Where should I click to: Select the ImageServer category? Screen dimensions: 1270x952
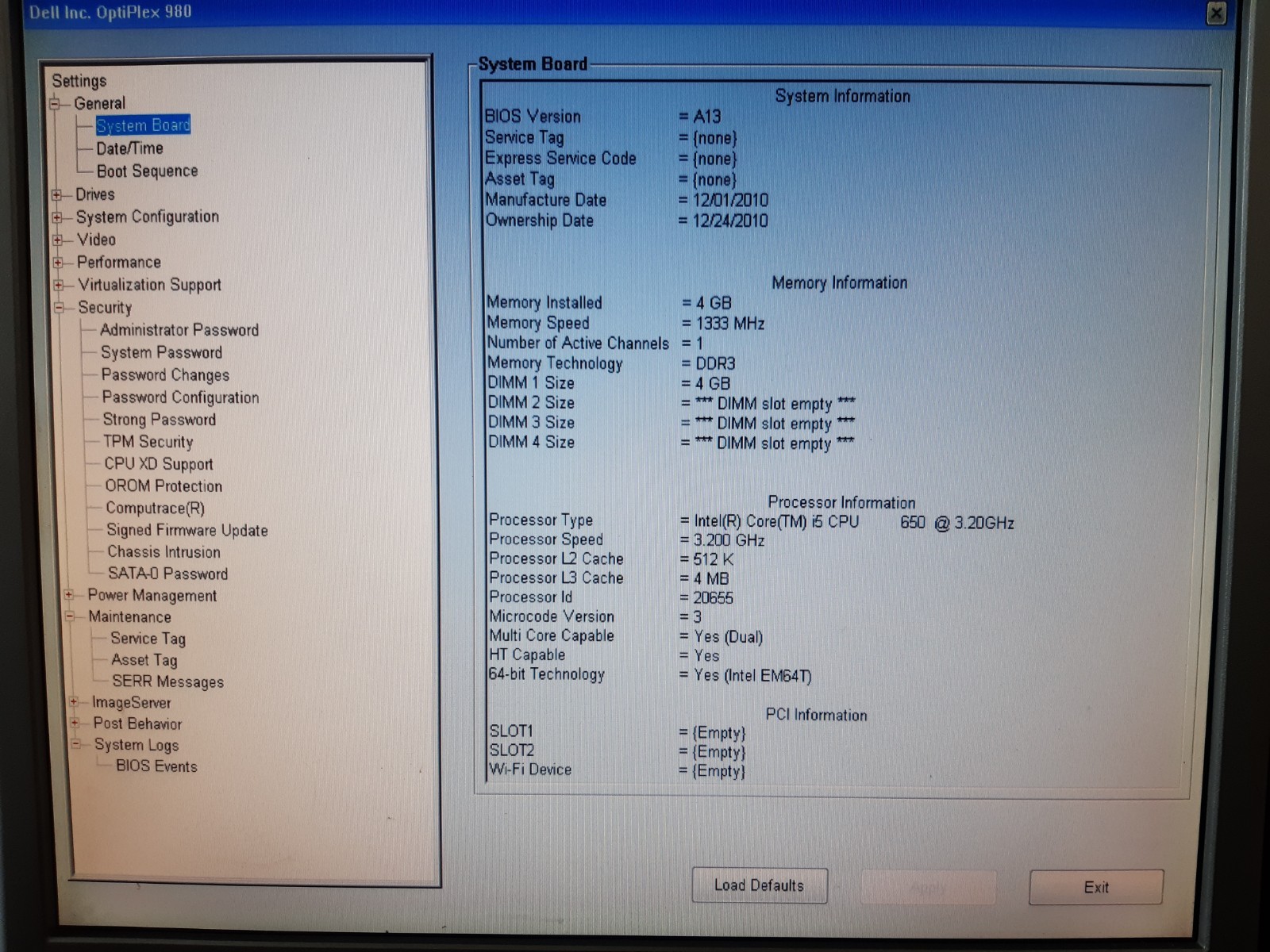point(132,703)
